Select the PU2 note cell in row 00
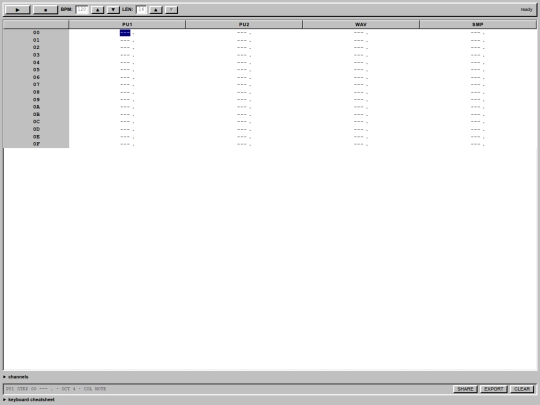540x405 pixels. pyautogui.click(x=242, y=33)
